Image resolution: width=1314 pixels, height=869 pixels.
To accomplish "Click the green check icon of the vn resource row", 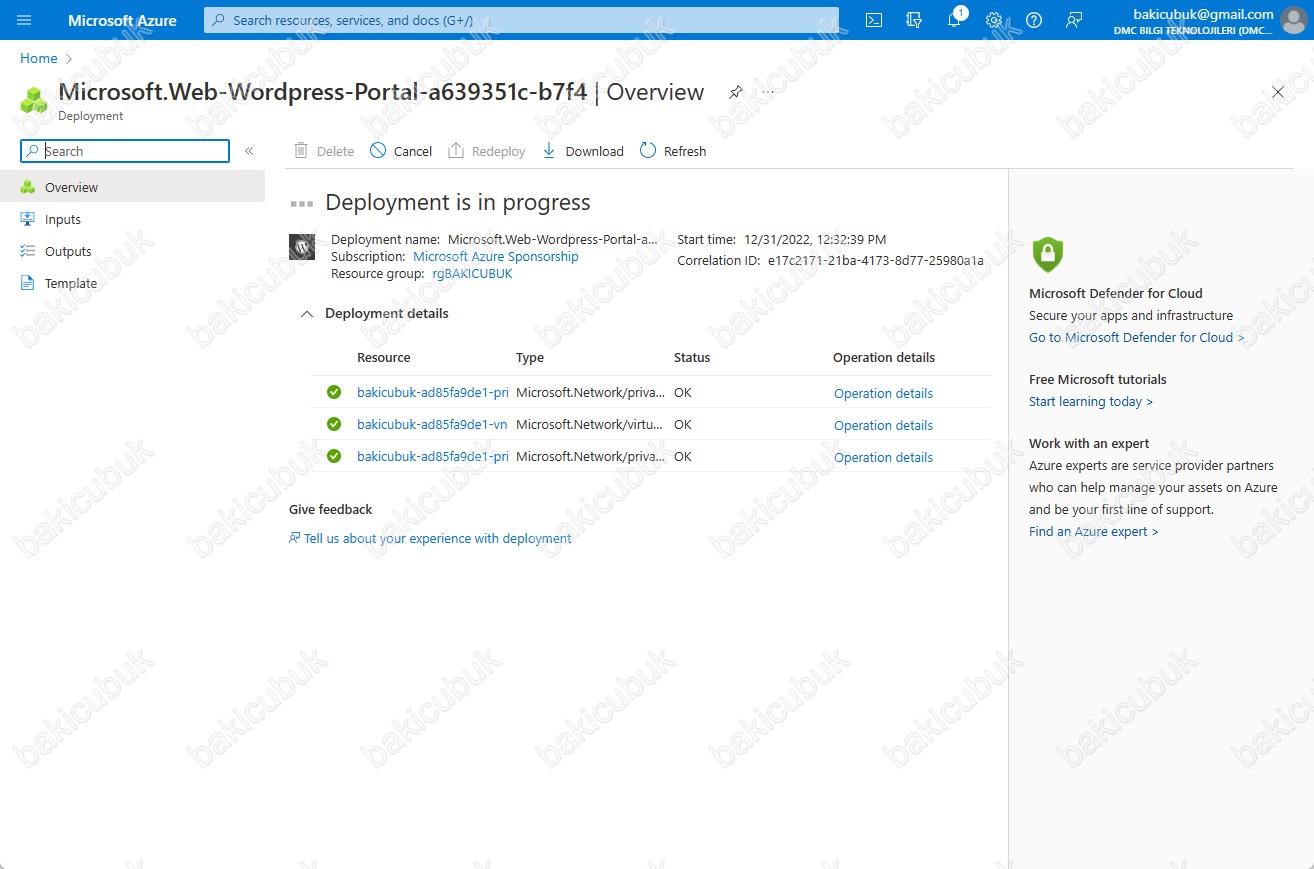I will tap(334, 424).
